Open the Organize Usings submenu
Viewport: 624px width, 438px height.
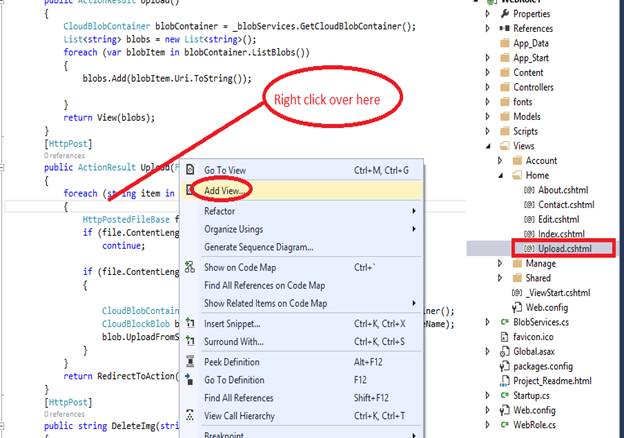[x=302, y=229]
